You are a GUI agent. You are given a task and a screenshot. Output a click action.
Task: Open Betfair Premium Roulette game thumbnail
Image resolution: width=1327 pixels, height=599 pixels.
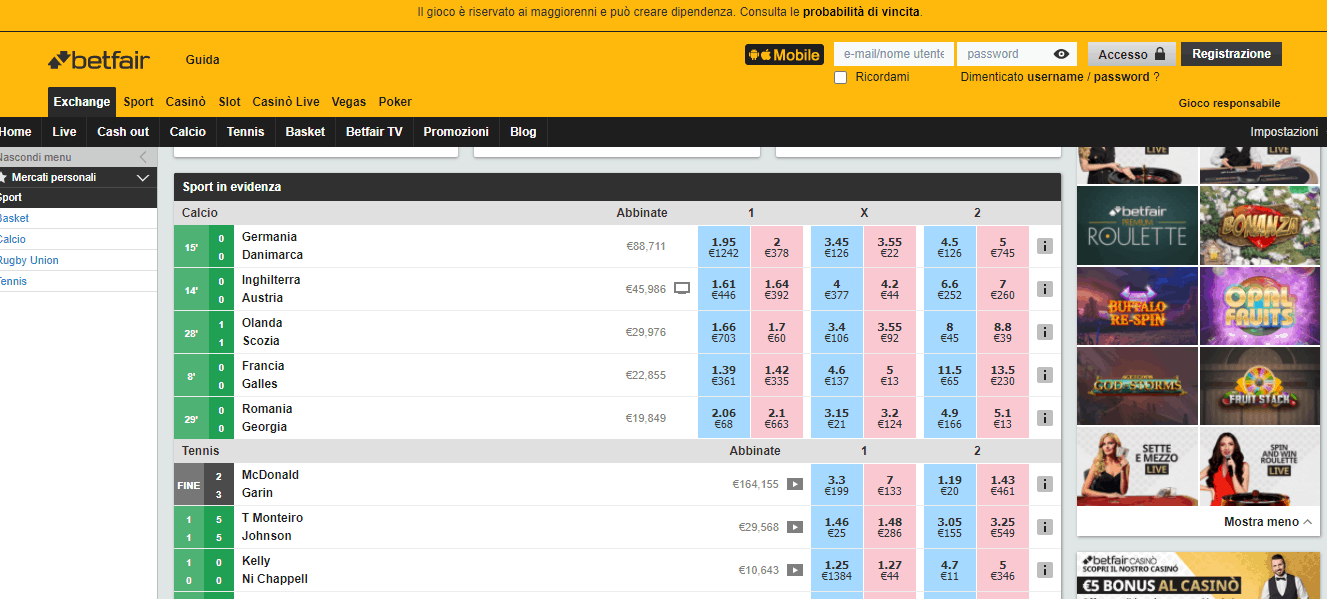click(1137, 225)
